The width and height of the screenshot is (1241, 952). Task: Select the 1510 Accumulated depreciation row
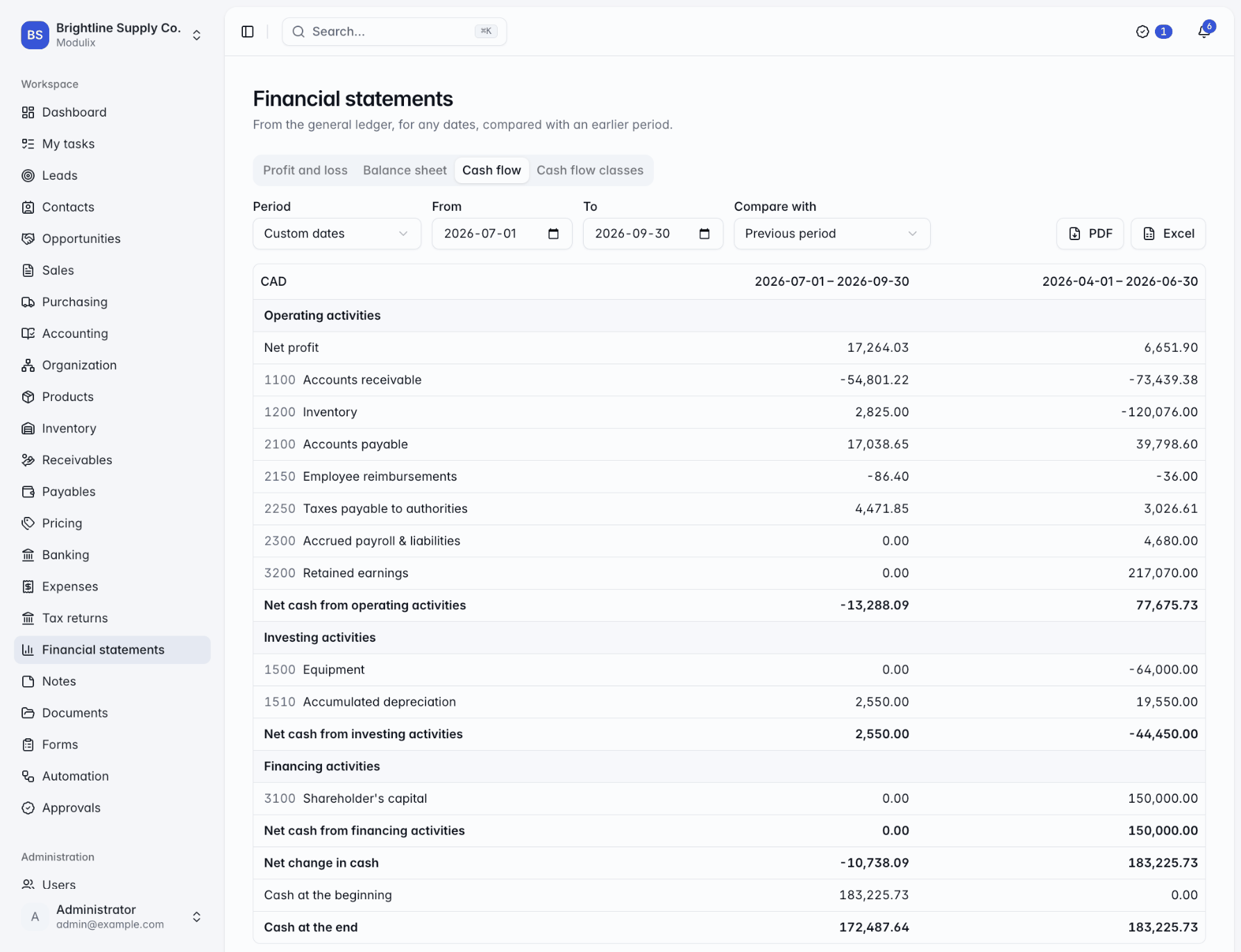point(729,702)
